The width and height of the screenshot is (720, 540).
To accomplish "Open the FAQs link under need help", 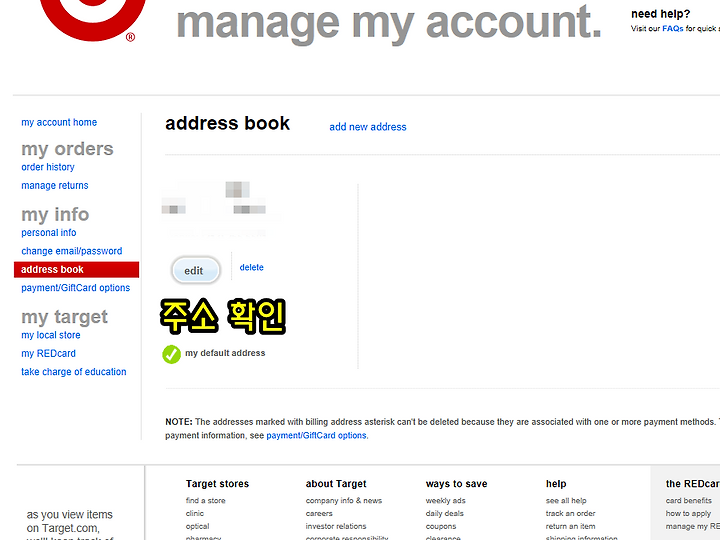I will [673, 28].
